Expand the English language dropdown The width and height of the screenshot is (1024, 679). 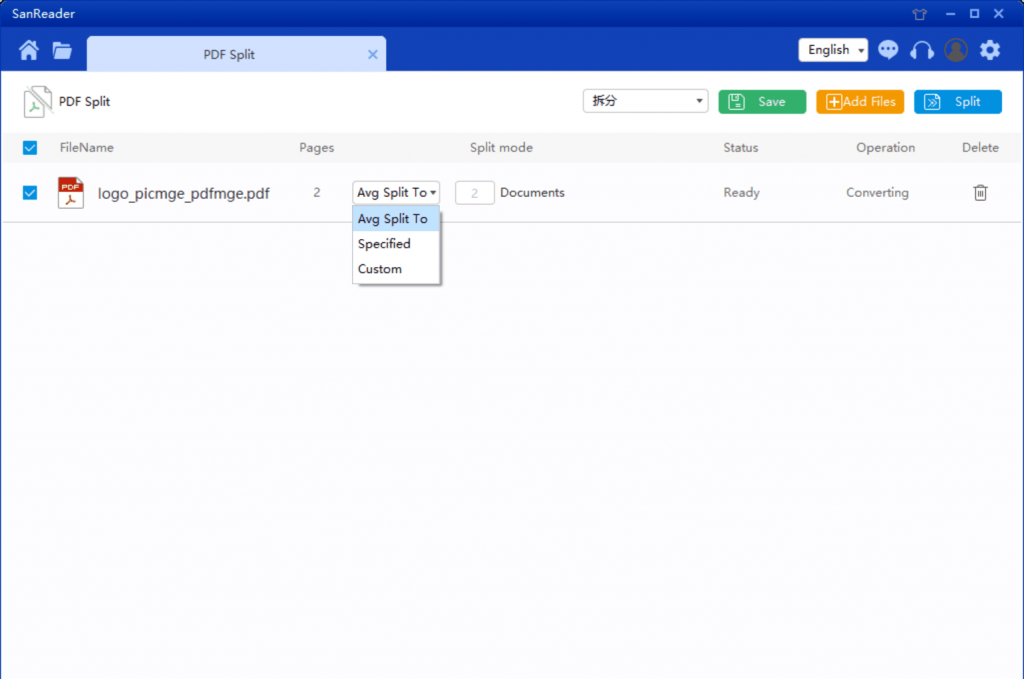coord(833,50)
